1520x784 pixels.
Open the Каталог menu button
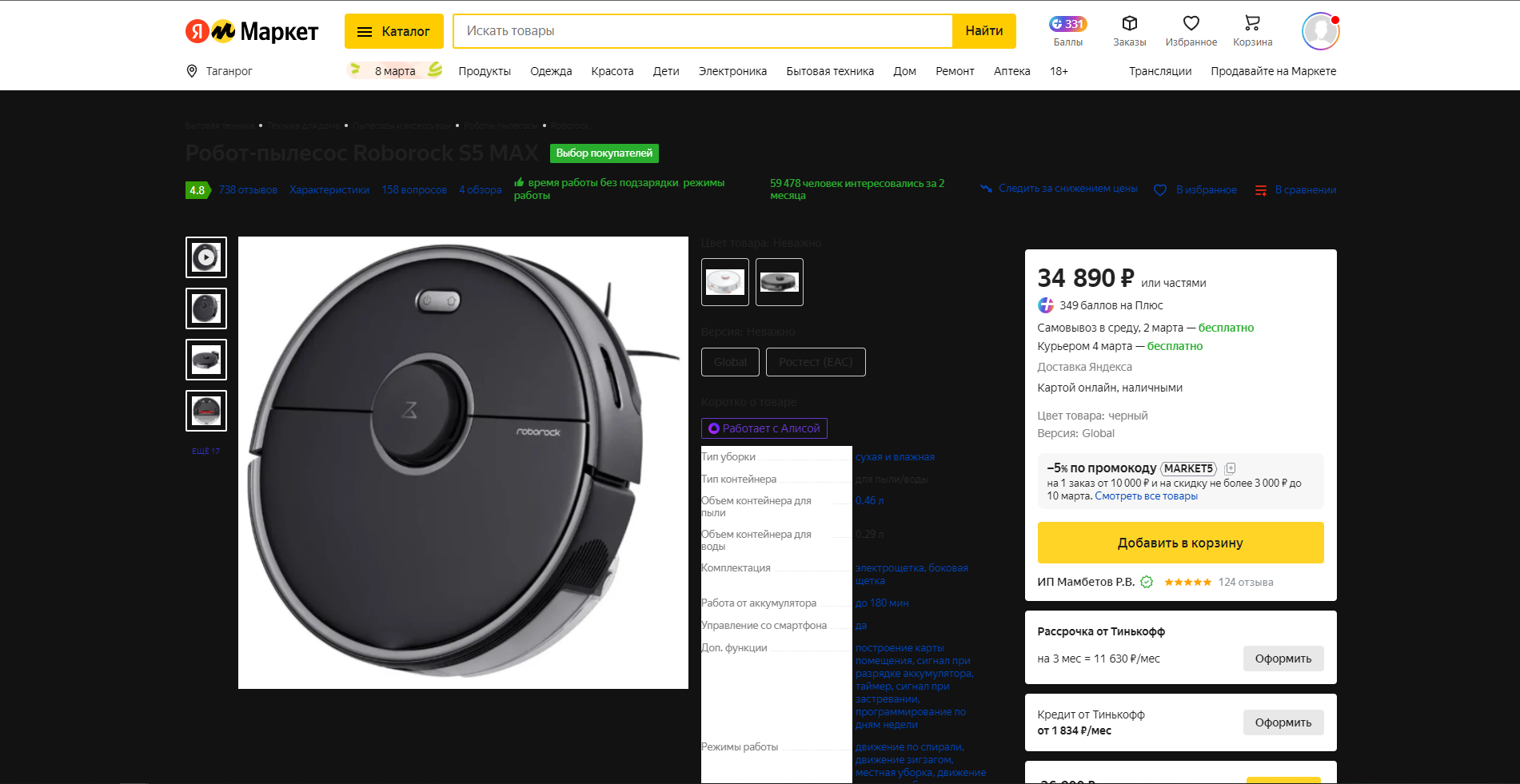point(394,31)
